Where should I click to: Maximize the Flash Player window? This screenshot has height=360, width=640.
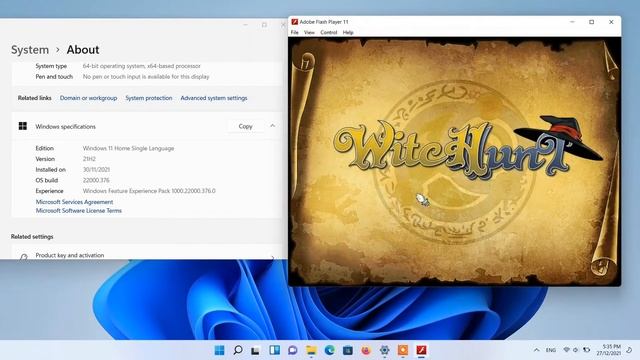coord(591,22)
